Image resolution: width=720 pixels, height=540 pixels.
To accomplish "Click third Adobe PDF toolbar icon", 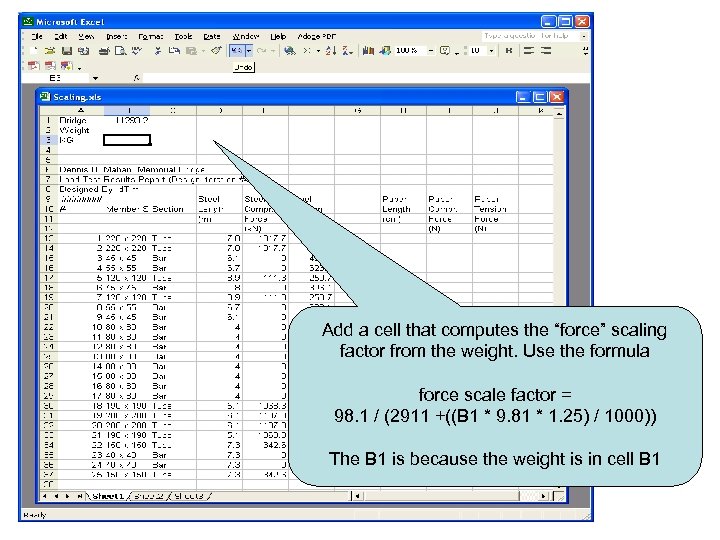I will (67, 66).
